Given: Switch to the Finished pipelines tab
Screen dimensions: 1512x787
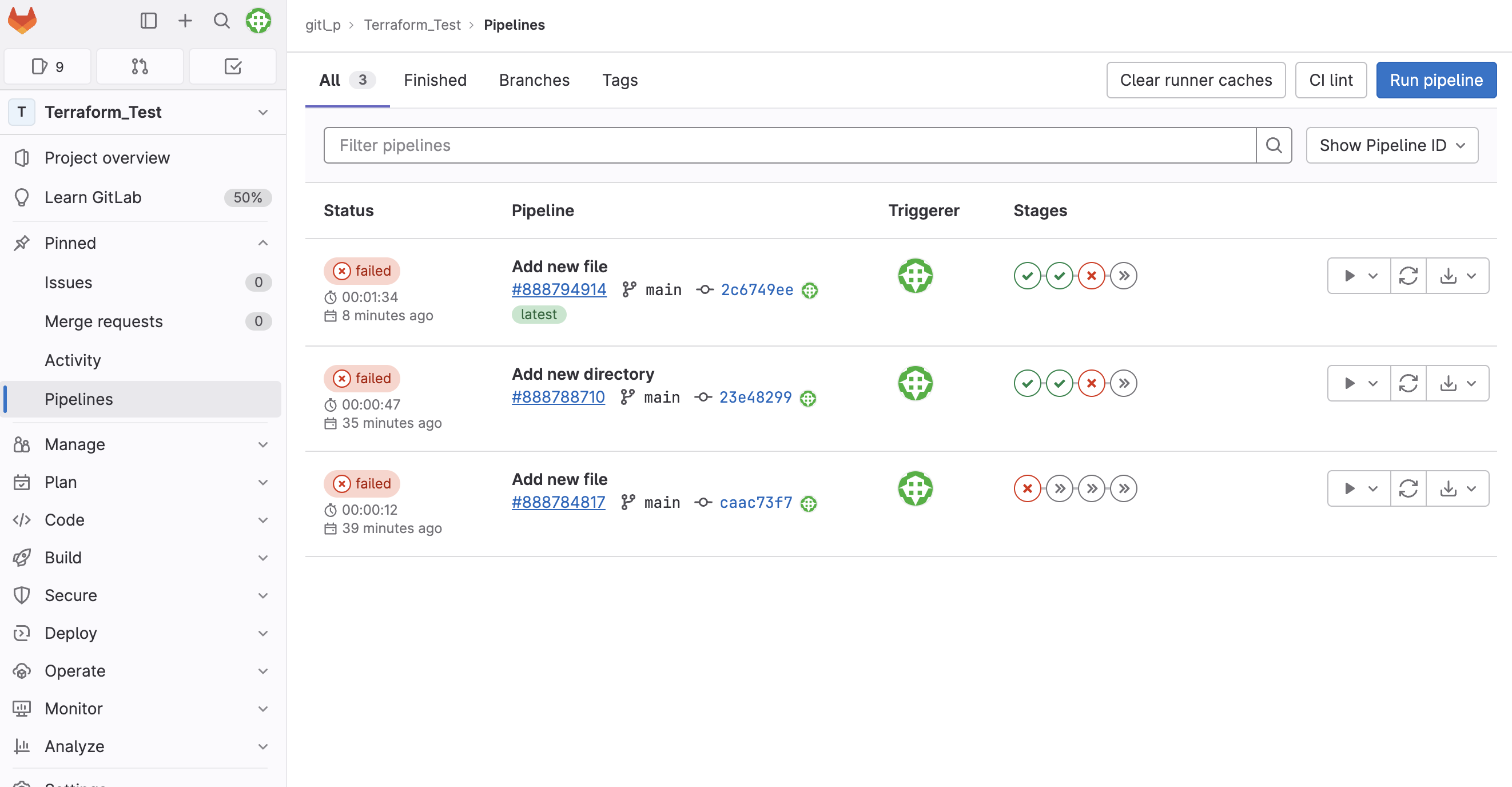Looking at the screenshot, I should (x=435, y=80).
